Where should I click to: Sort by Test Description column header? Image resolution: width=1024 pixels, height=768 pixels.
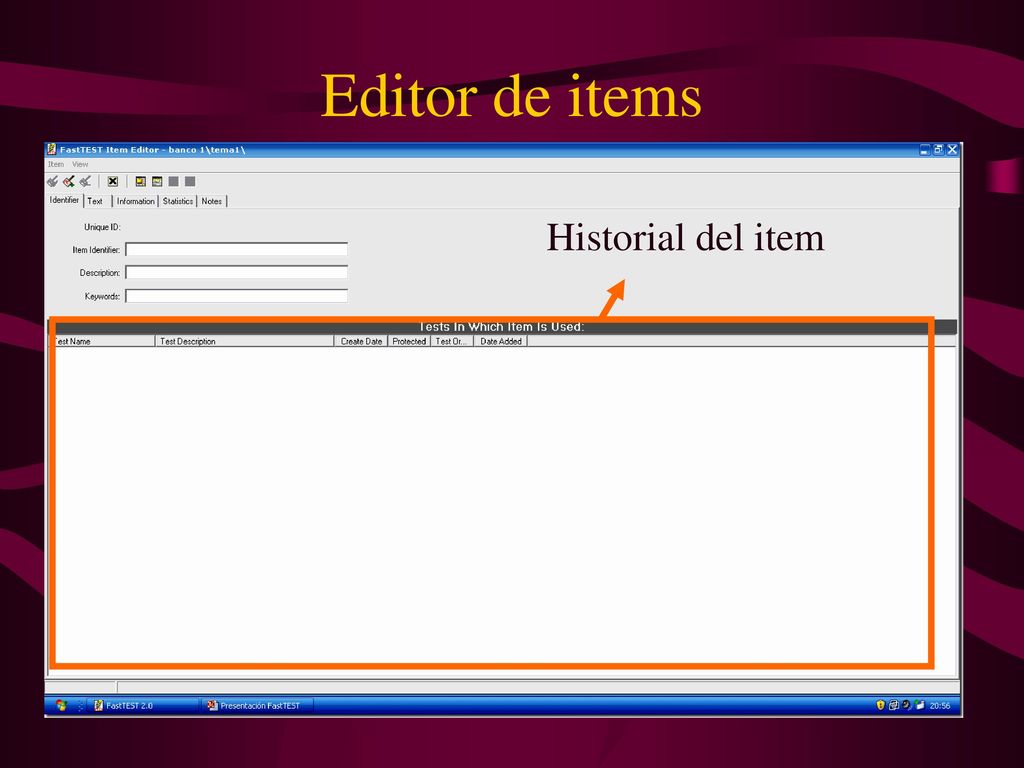[x=244, y=341]
